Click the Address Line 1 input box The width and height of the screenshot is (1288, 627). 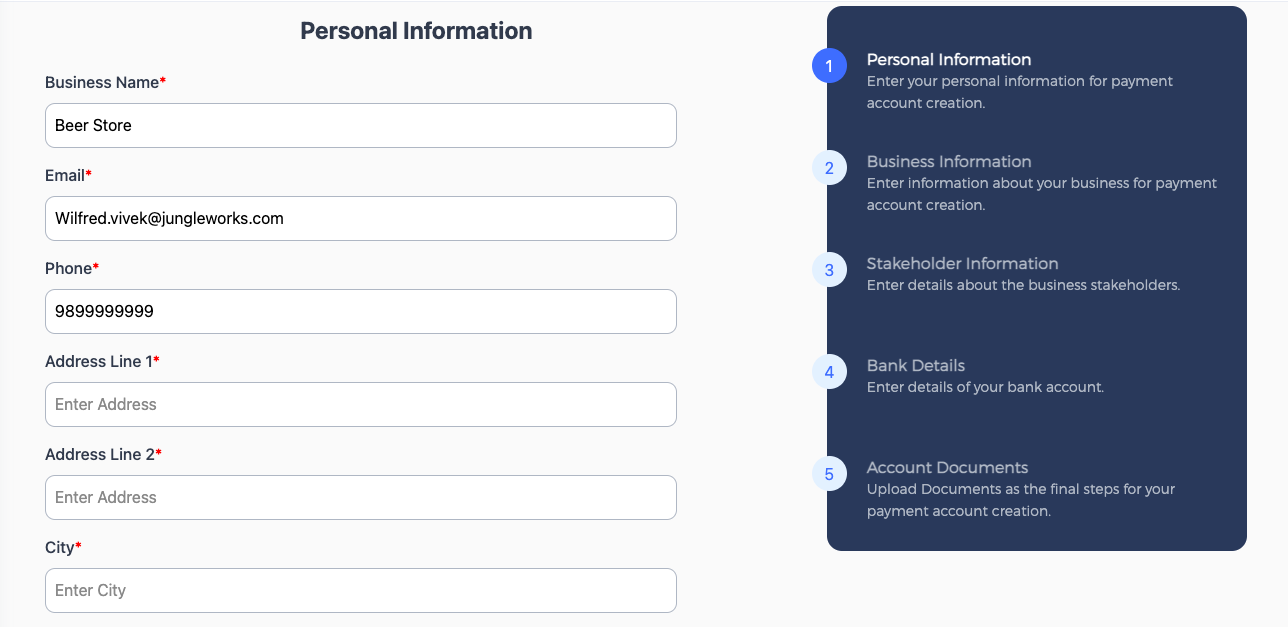[x=361, y=404]
